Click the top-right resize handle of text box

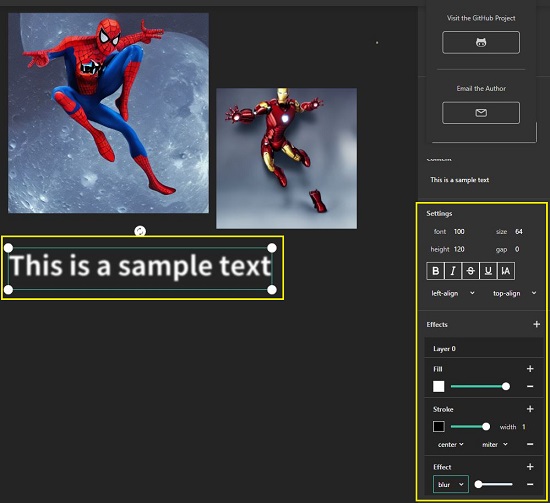pos(272,248)
